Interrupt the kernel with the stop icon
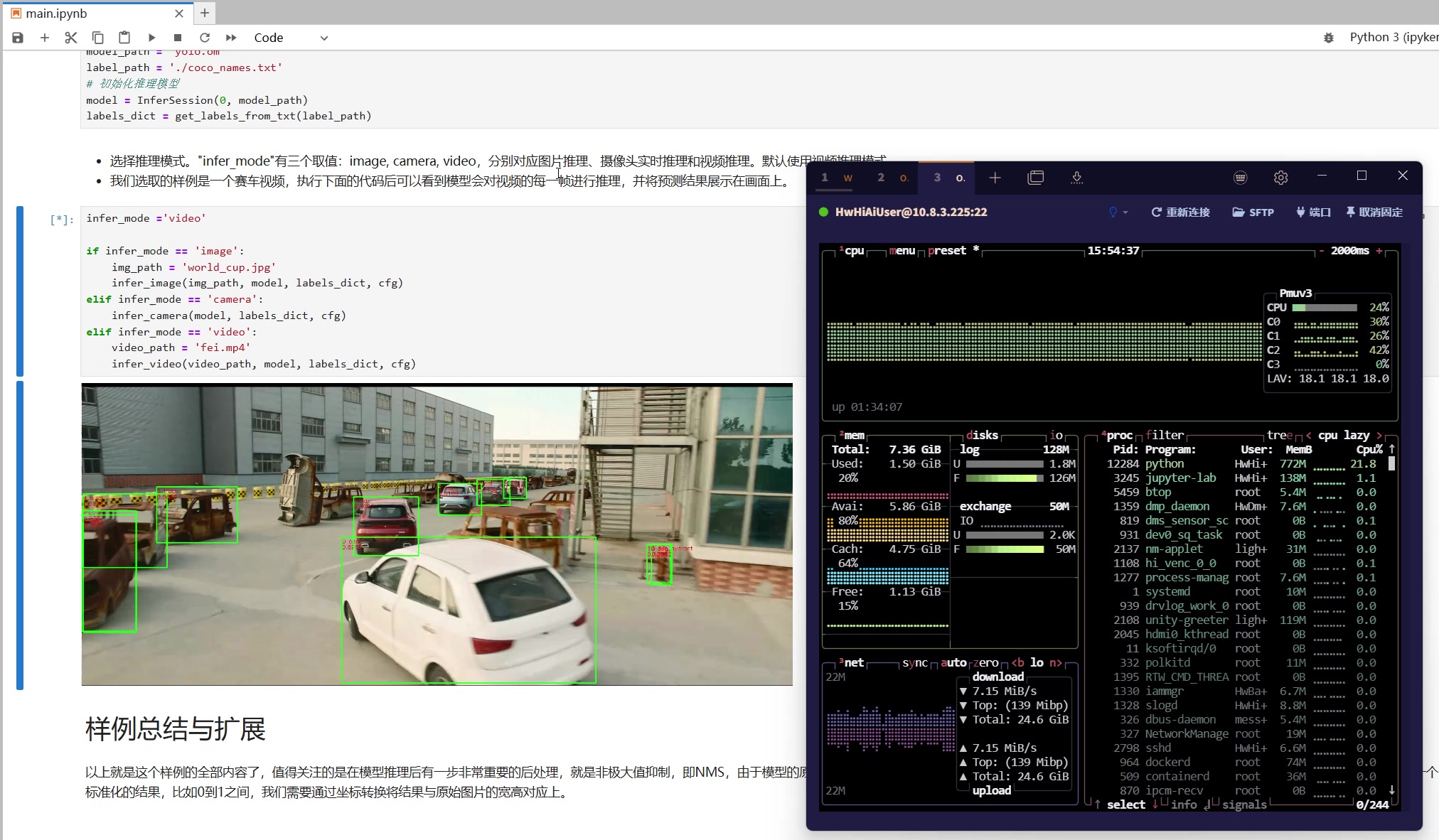 [x=178, y=38]
